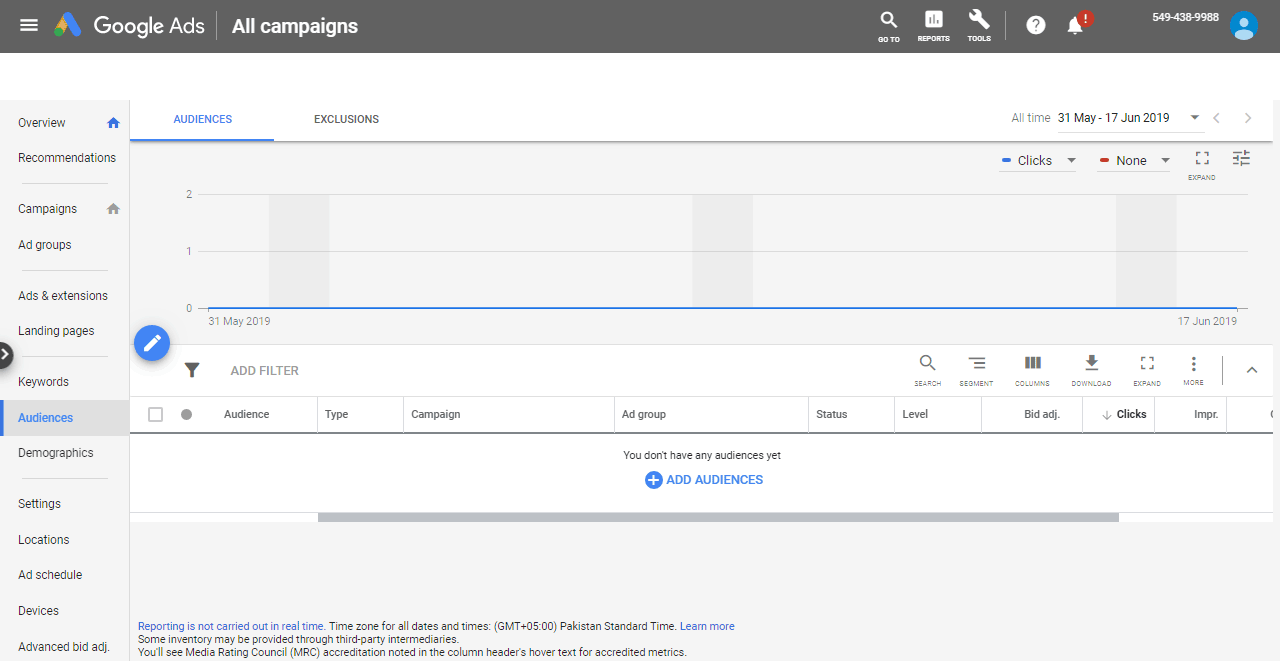Open the None metric dropdown
The image size is (1280, 661).
(1133, 161)
